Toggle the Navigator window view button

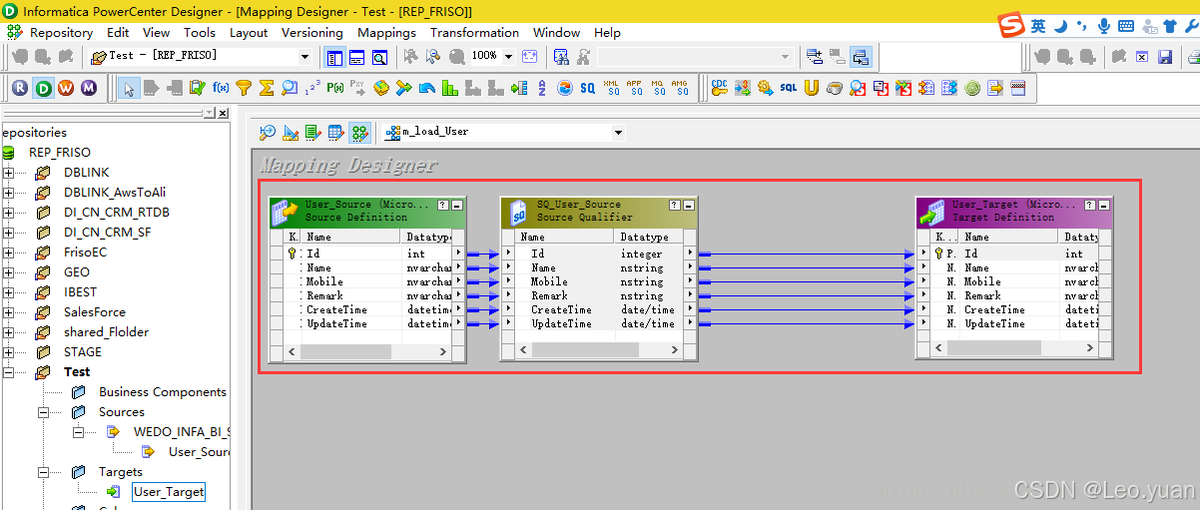point(334,57)
